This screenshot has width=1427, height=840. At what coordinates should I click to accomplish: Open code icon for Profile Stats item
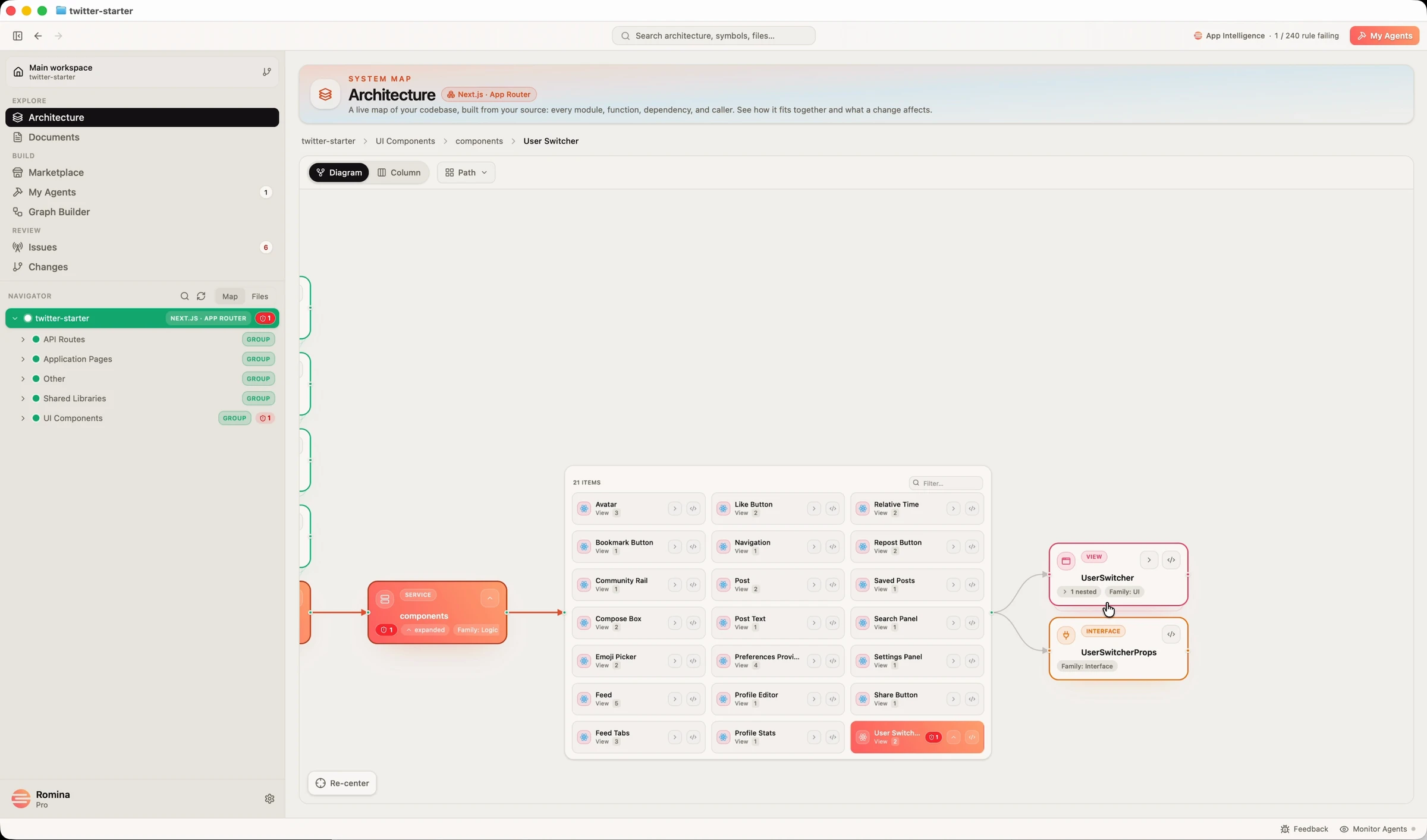click(832, 737)
